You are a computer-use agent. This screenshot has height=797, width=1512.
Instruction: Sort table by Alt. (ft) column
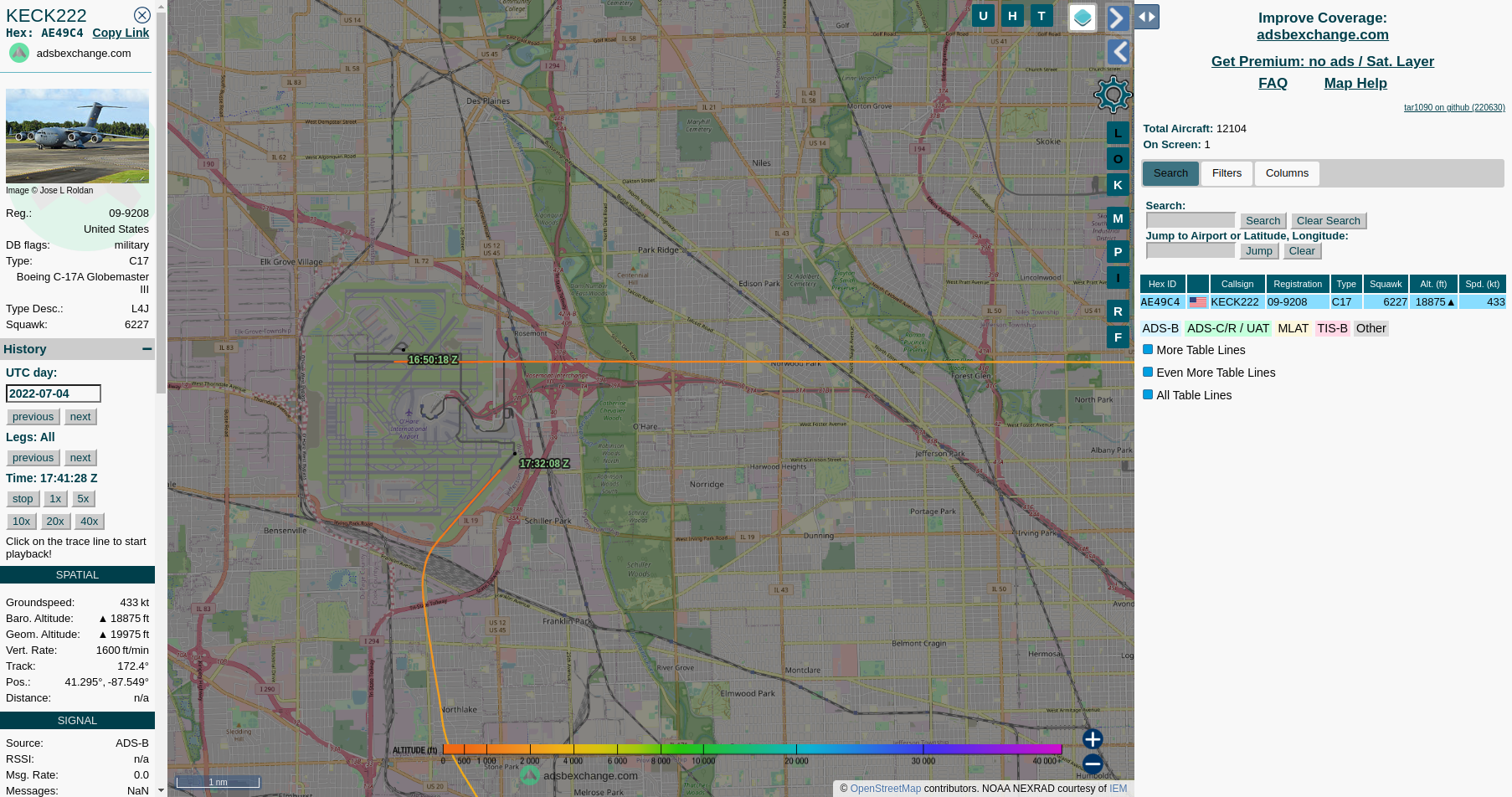1433,284
